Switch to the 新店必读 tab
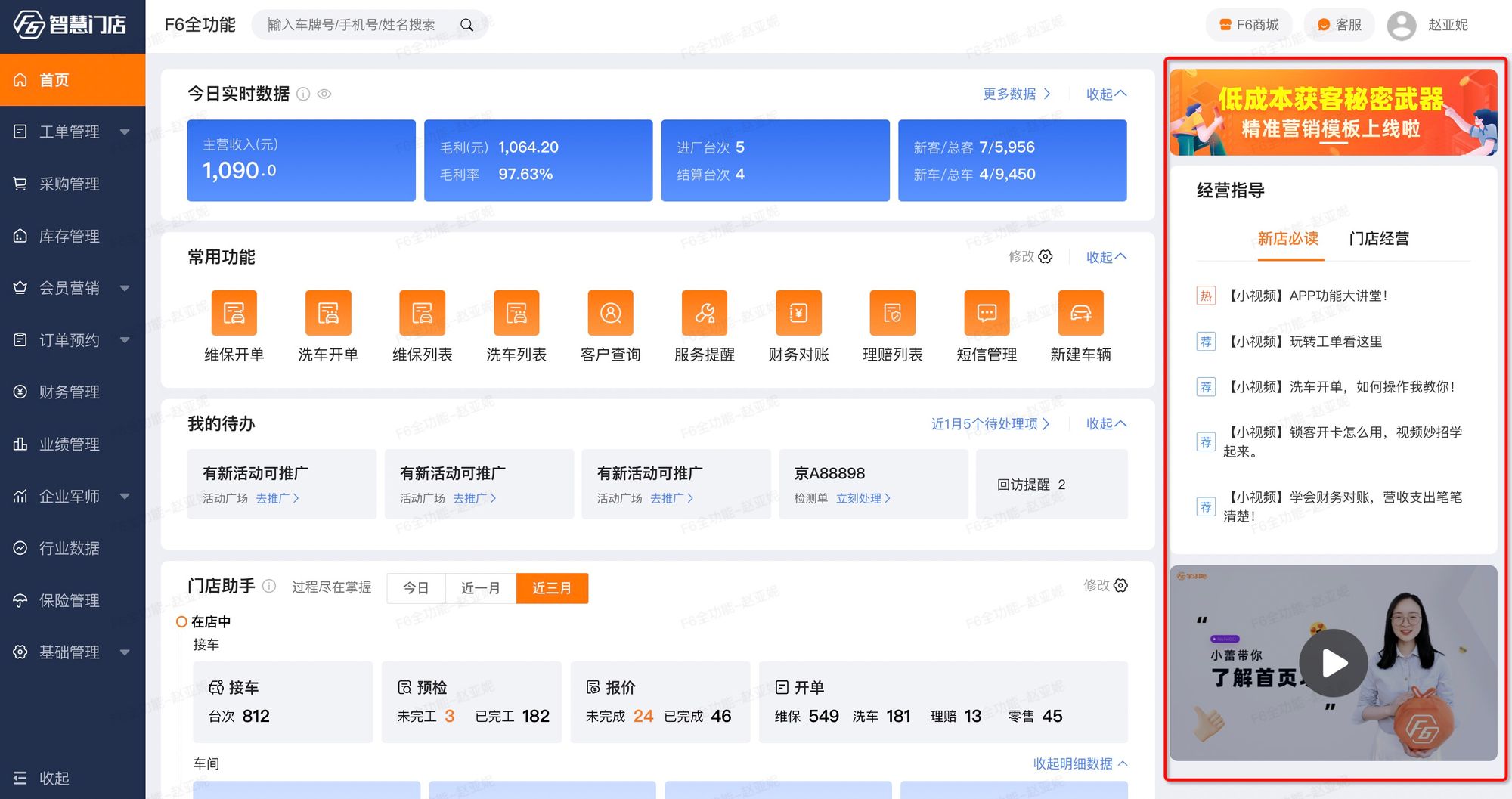 (x=1288, y=239)
